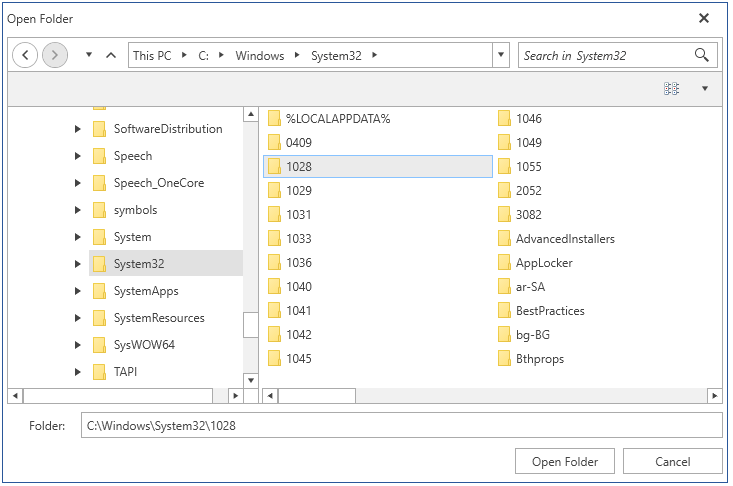Click the This PC breadcrumb
This screenshot has width=733, height=486.
click(152, 56)
